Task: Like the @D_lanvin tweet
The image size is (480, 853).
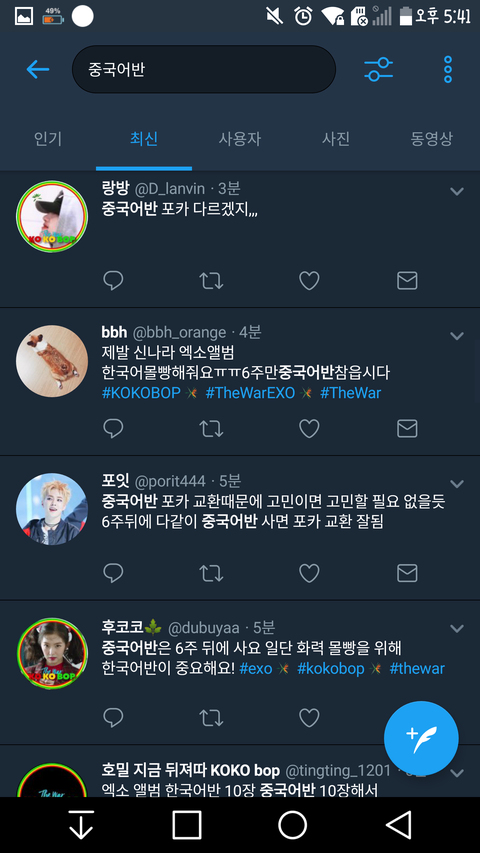Action: point(309,281)
